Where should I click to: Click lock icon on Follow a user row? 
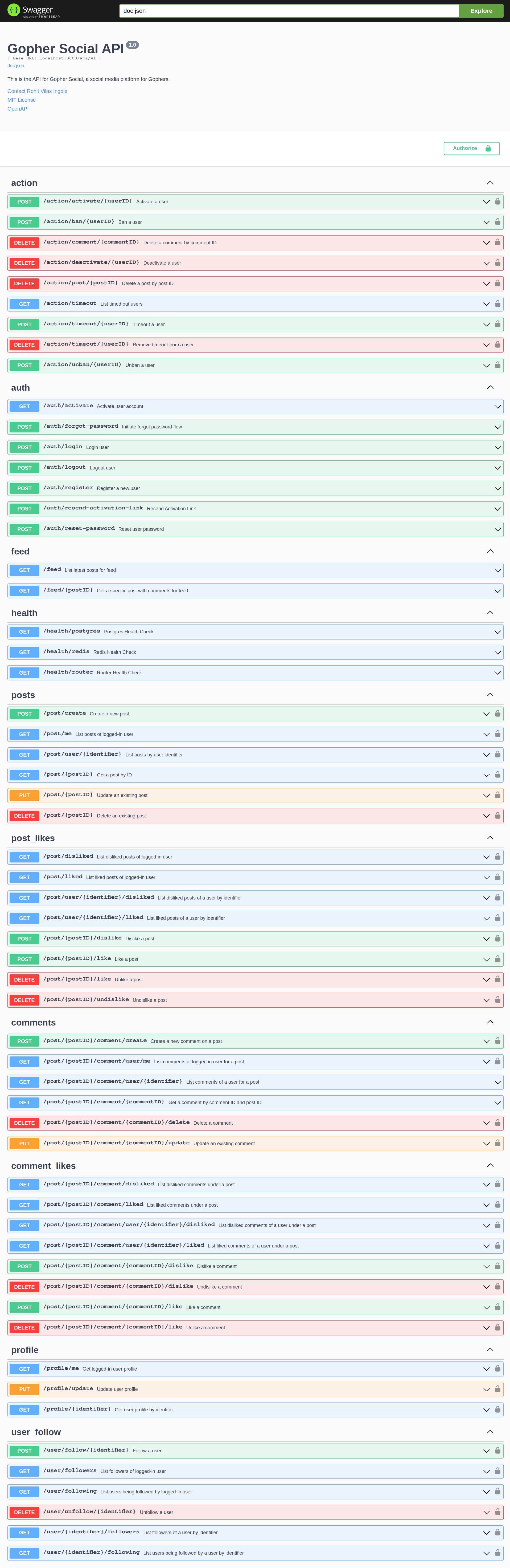(497, 1450)
